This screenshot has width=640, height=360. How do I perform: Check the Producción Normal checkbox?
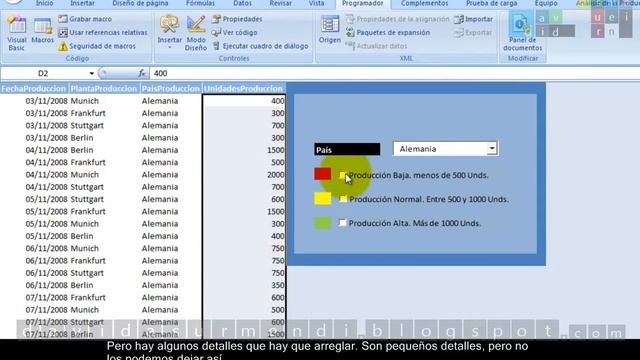(x=343, y=199)
